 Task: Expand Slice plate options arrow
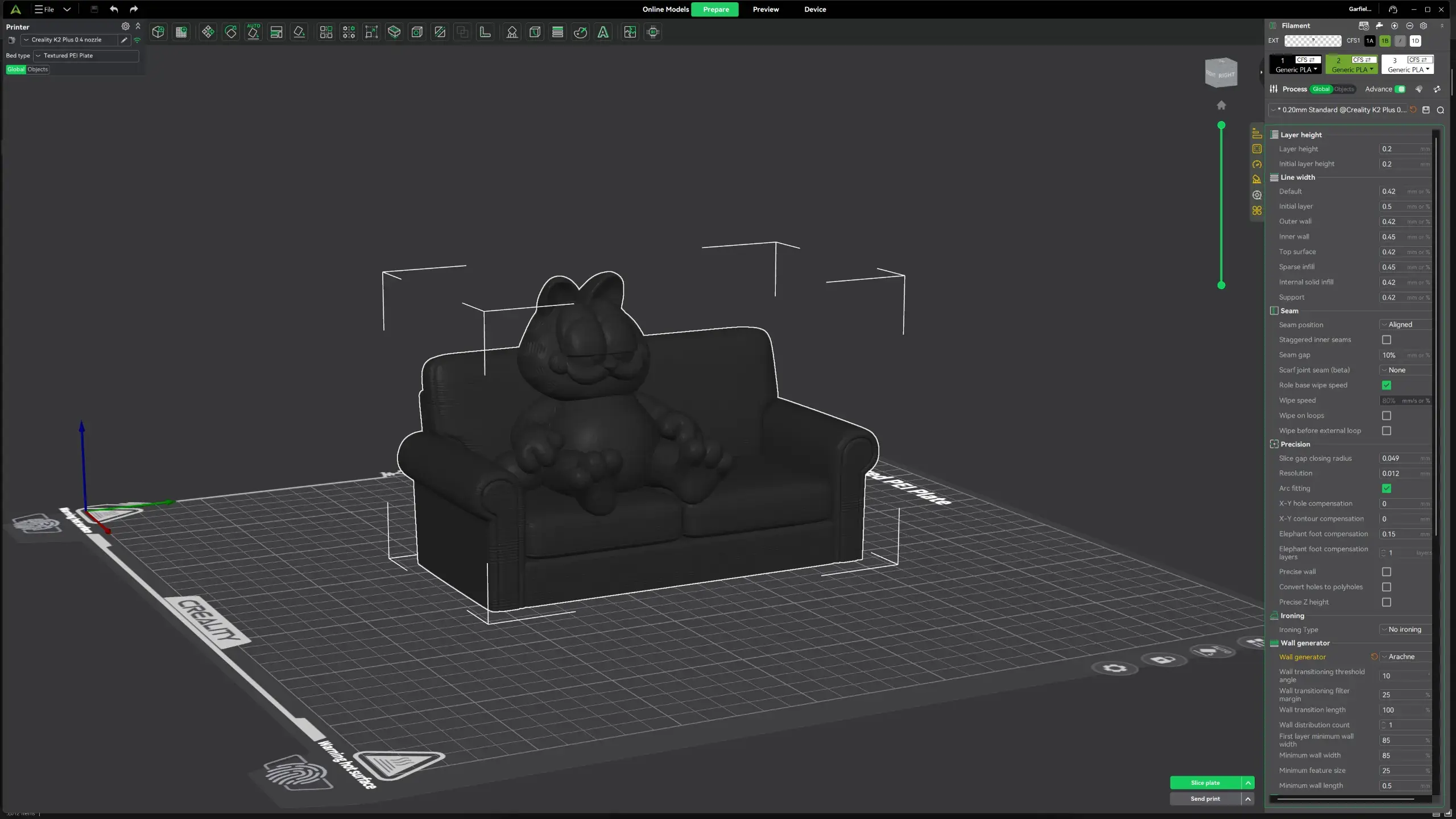[1248, 783]
